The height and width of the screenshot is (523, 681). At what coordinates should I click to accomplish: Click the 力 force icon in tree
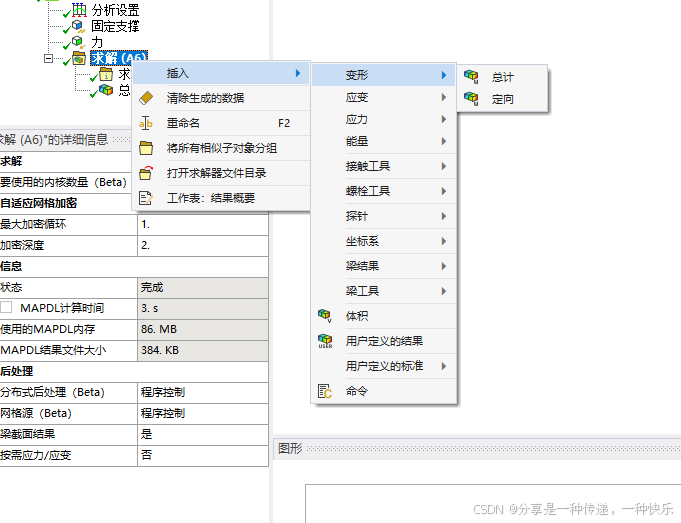[x=79, y=42]
